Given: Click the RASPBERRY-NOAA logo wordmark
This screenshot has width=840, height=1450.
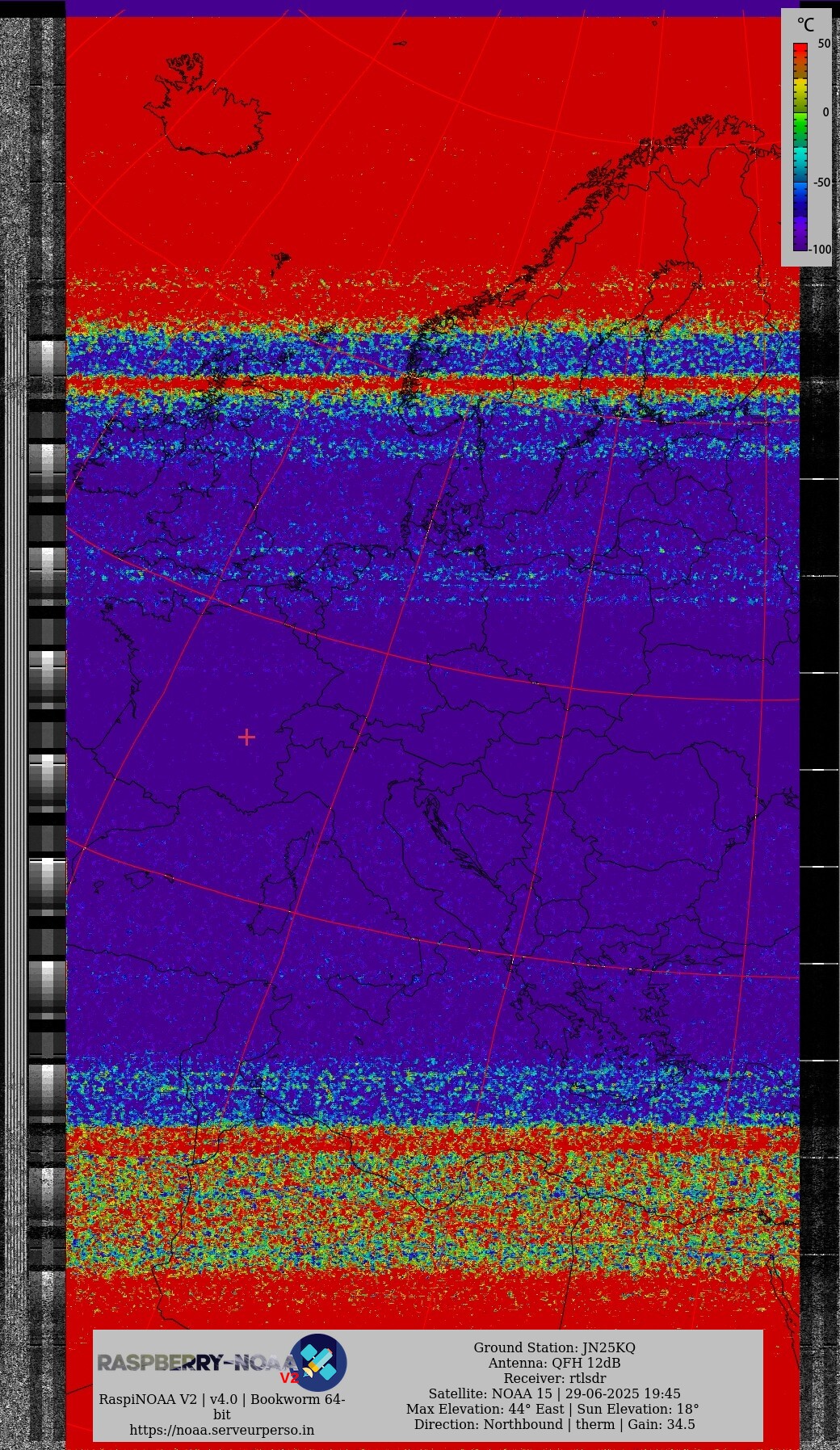Looking at the screenshot, I should tap(198, 1363).
